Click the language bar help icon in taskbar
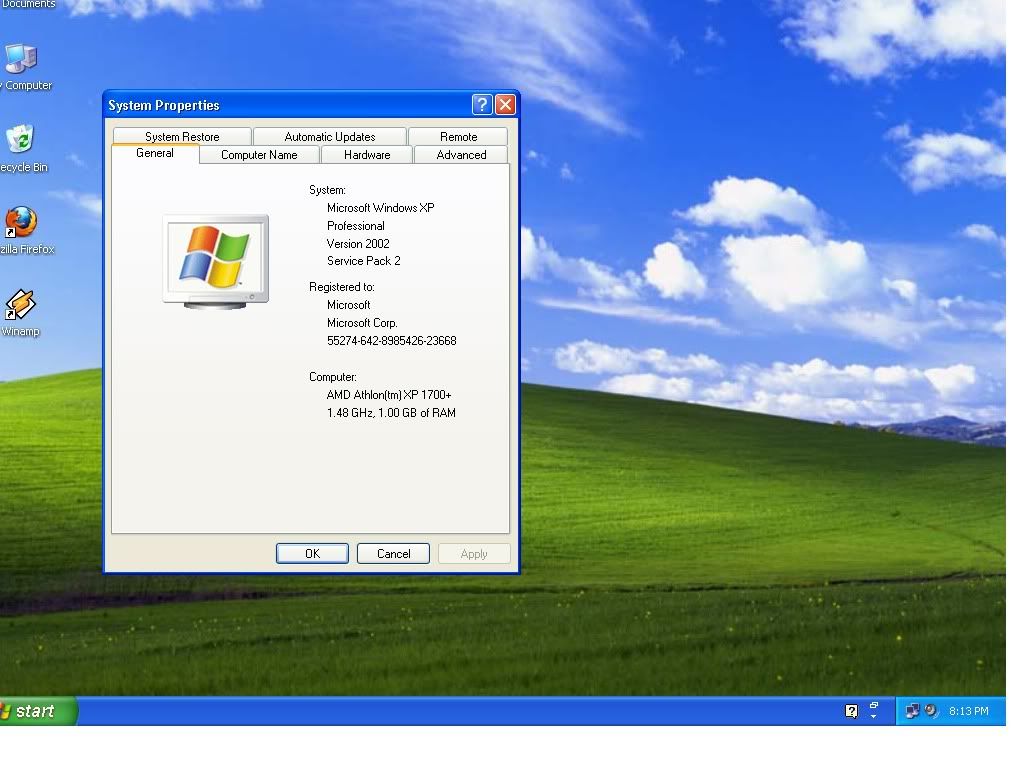This screenshot has height=768, width=1024. click(x=852, y=711)
